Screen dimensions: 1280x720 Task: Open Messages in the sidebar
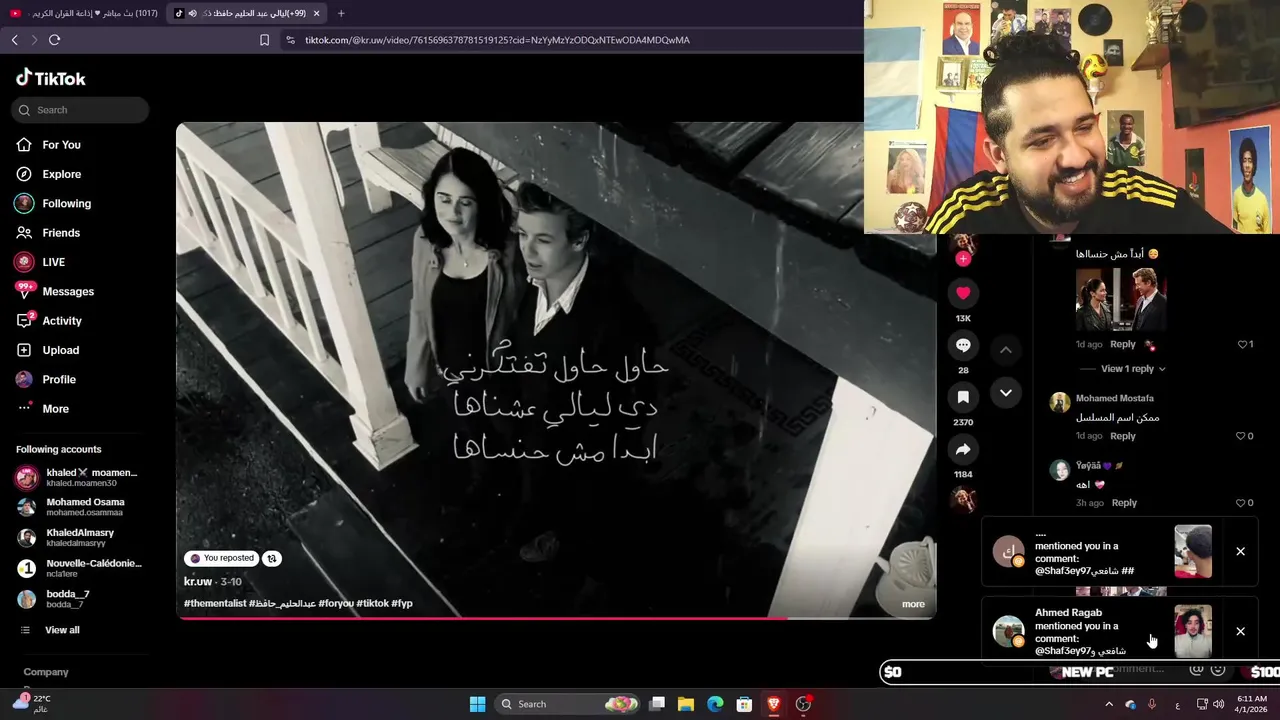click(67, 291)
